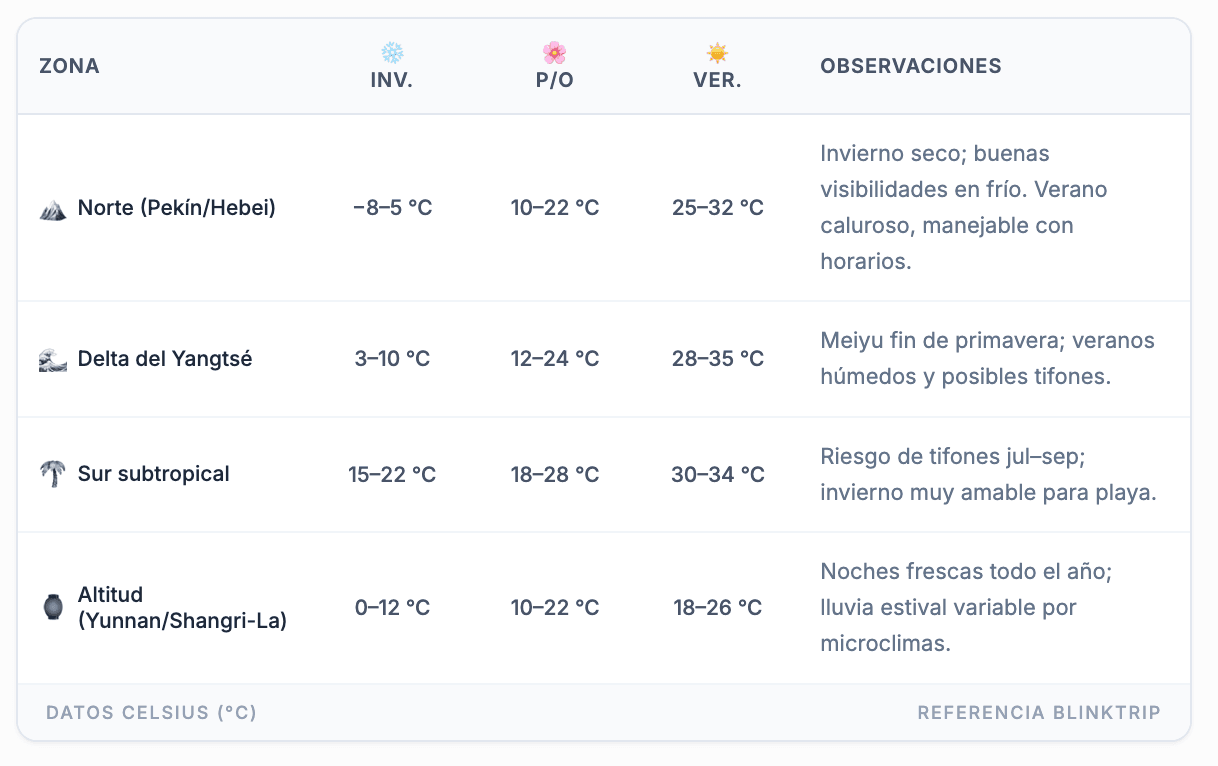
Task: Click the cherry blossom spring/autumn icon
Action: tap(554, 53)
